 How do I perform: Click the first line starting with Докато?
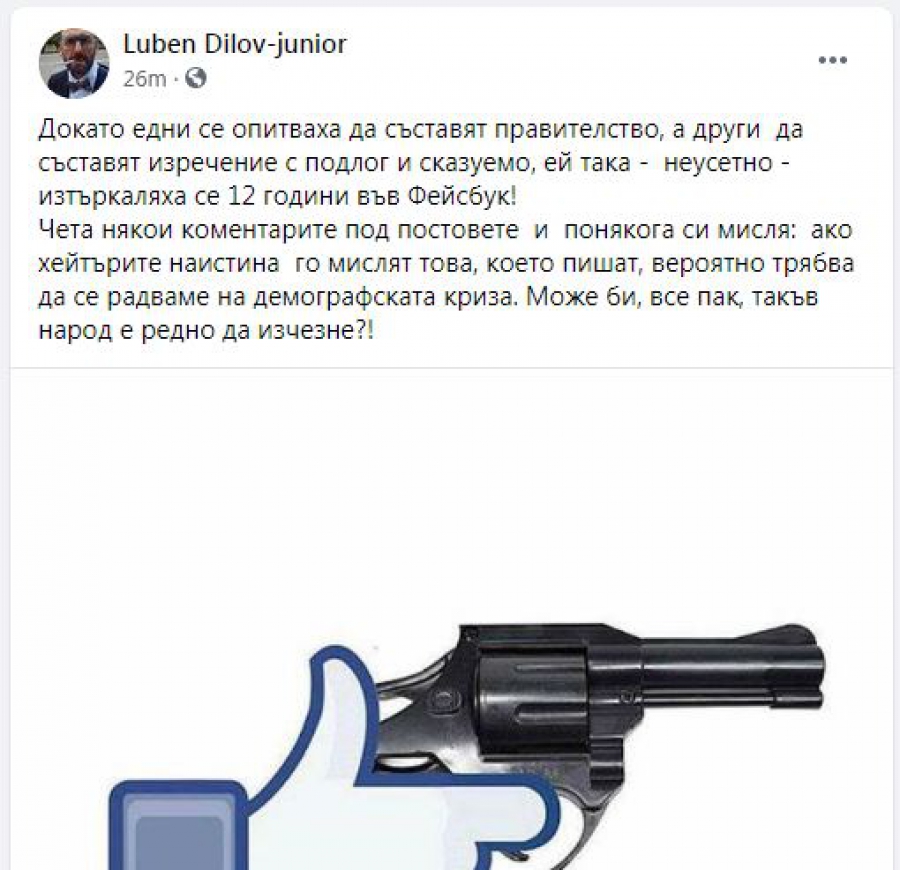point(420,130)
